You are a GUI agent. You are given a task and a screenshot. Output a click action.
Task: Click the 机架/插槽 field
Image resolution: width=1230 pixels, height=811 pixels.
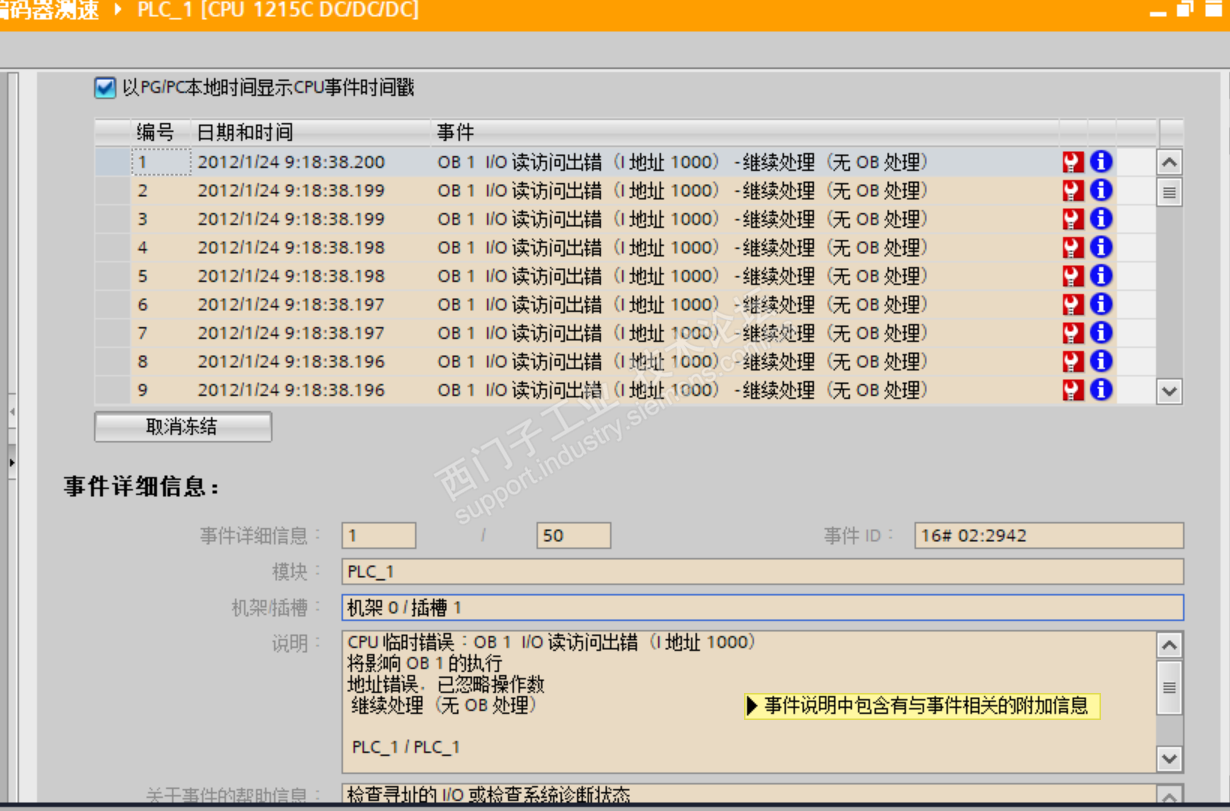point(763,607)
